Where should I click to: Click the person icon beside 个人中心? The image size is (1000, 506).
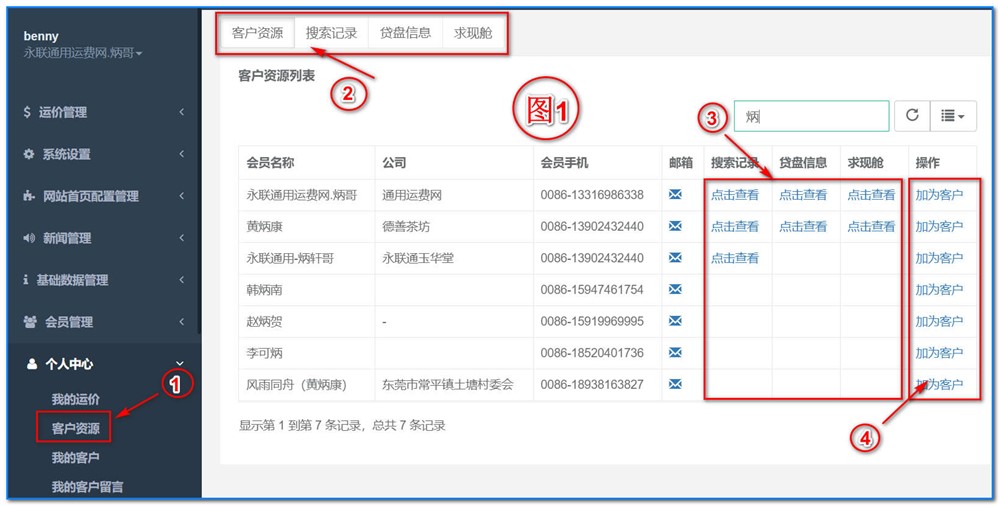click(x=31, y=364)
